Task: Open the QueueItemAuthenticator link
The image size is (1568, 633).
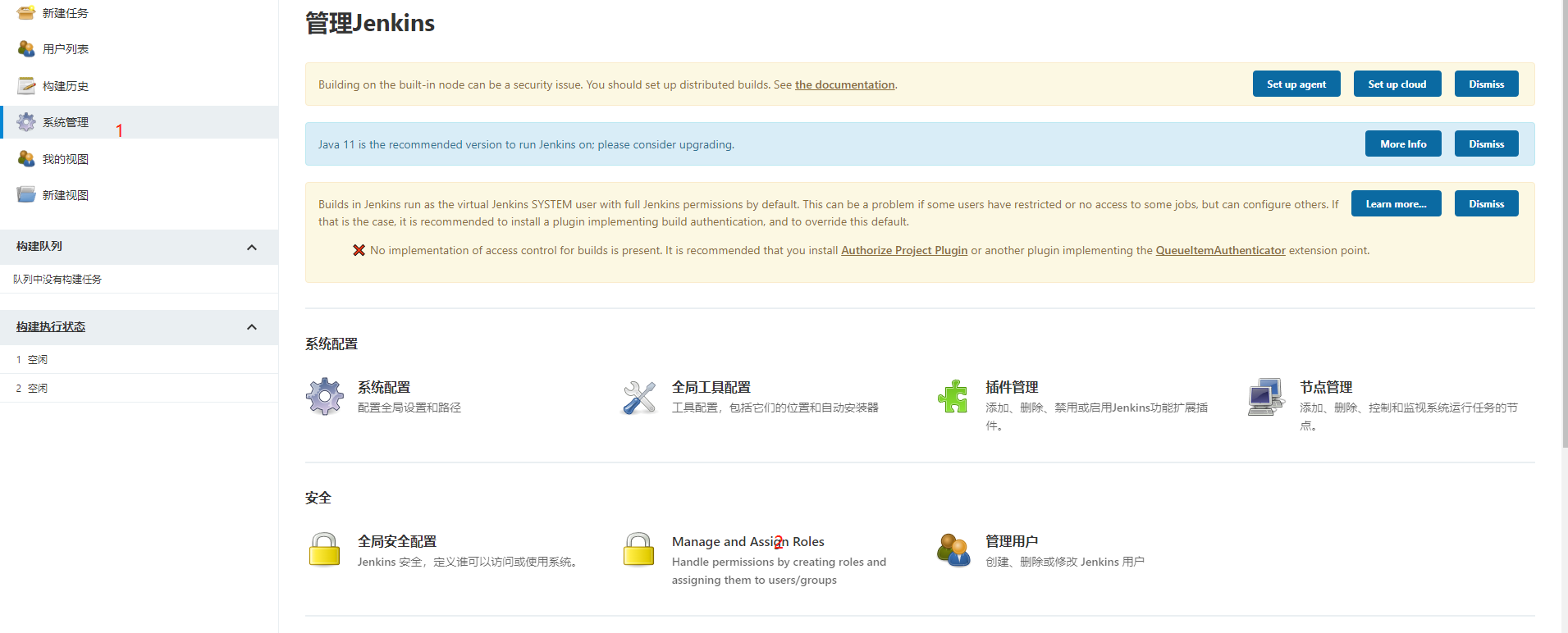Action: (x=1221, y=250)
